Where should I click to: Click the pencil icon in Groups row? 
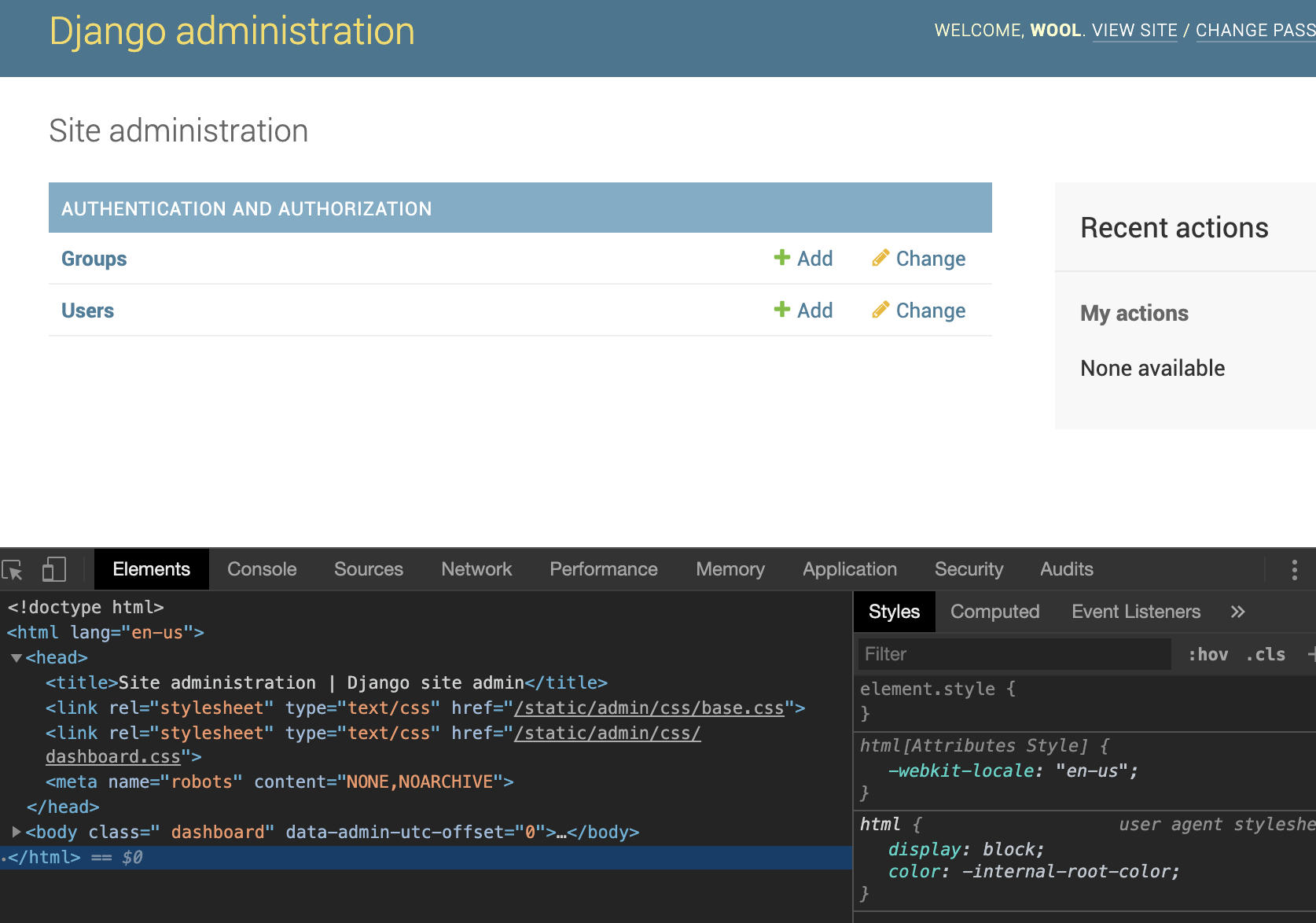pos(880,258)
